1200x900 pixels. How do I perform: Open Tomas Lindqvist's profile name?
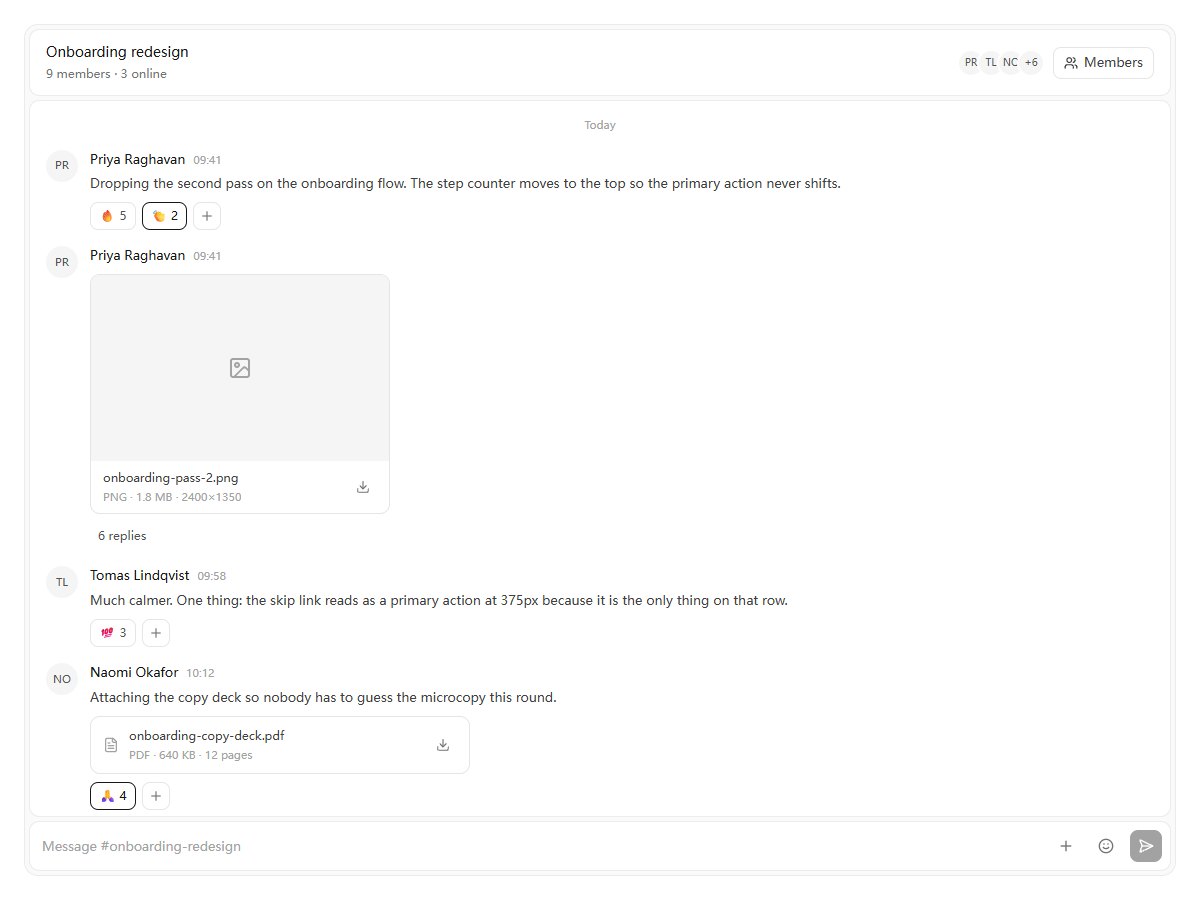pyautogui.click(x=140, y=575)
